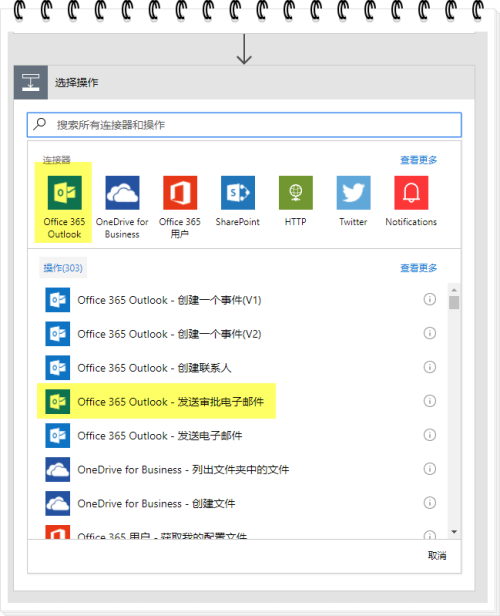Show info for 创建一个事件(V1) action
The image size is (500, 616).
[x=430, y=299]
